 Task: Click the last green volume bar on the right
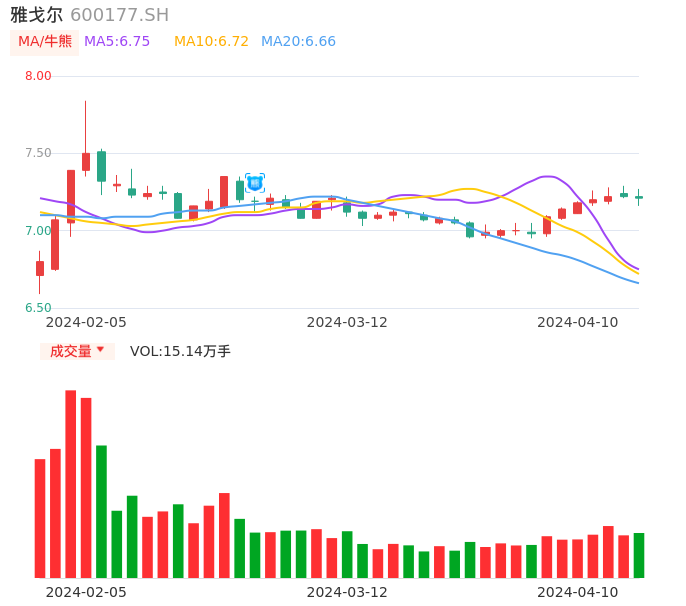639,555
